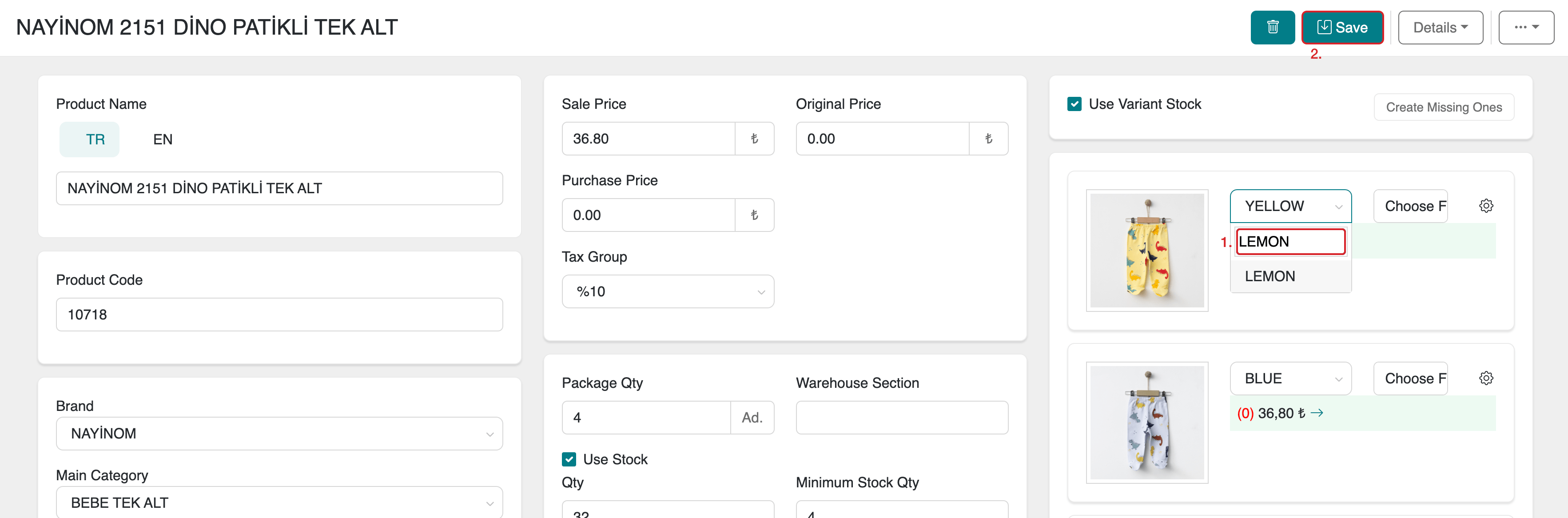Open the Brand NAYİNOM dropdown
Viewport: 1568px width, 518px height.
tap(279, 434)
